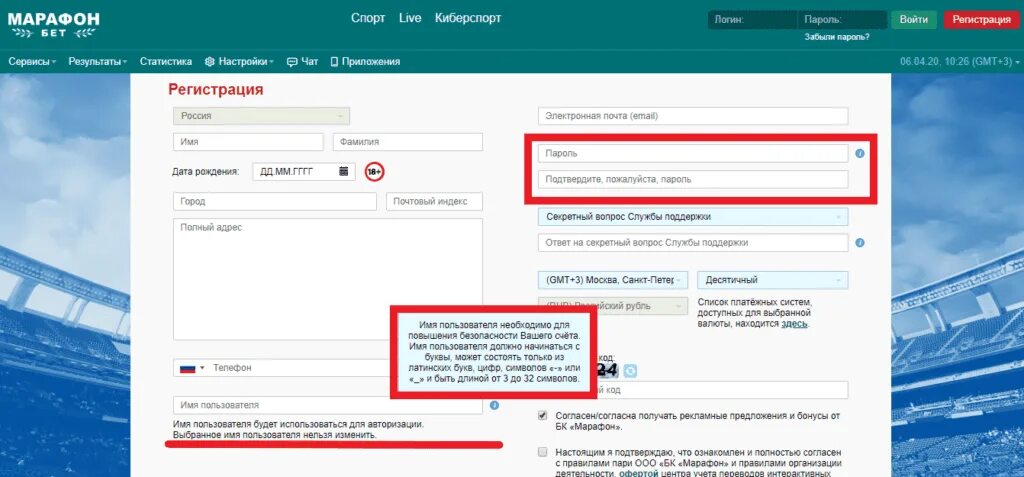The height and width of the screenshot is (477, 1024).
Task: Click the Имя пользователя field
Action: click(x=328, y=405)
